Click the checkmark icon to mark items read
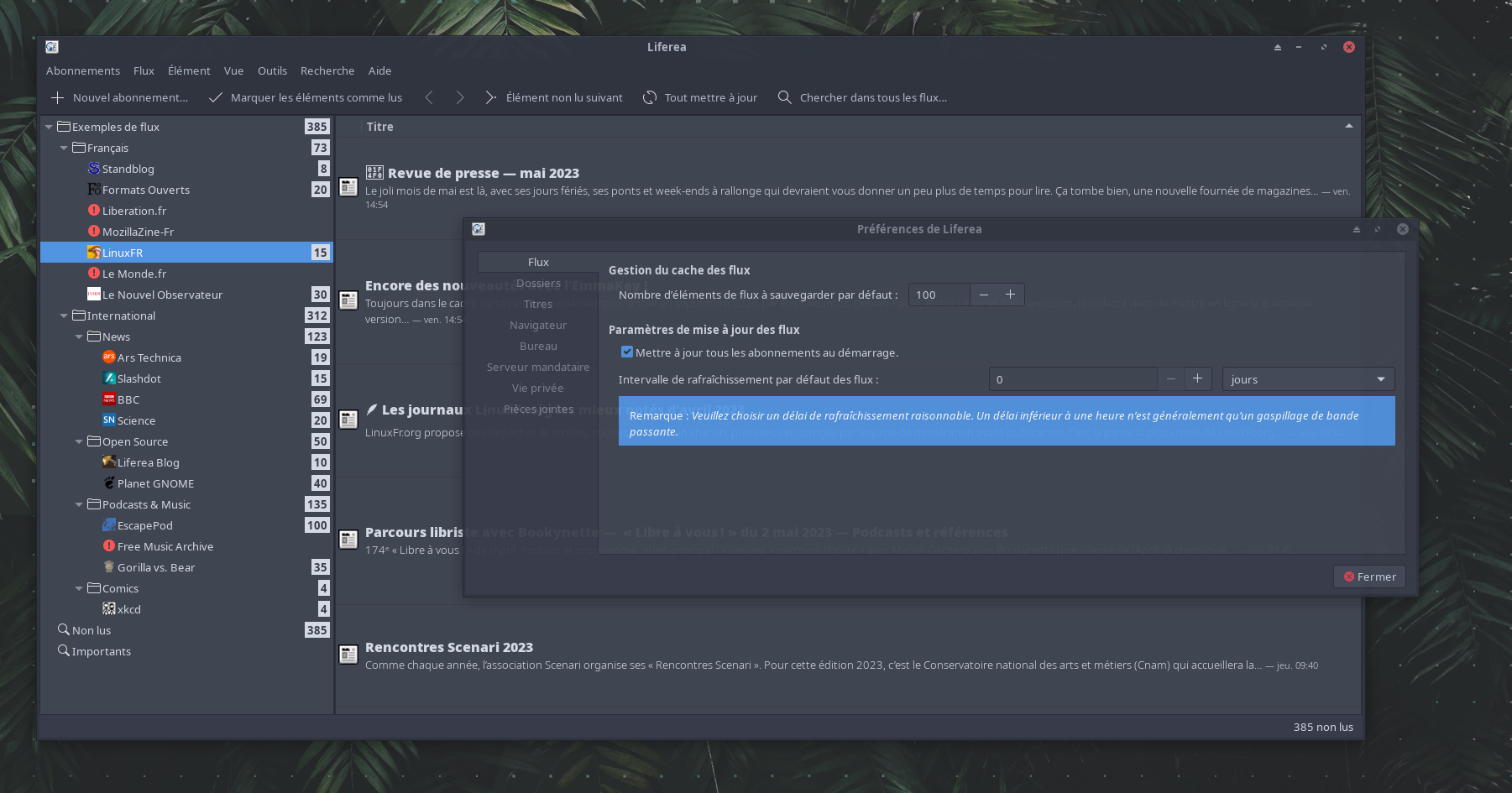Screen dimensions: 1512x793 coord(216,98)
